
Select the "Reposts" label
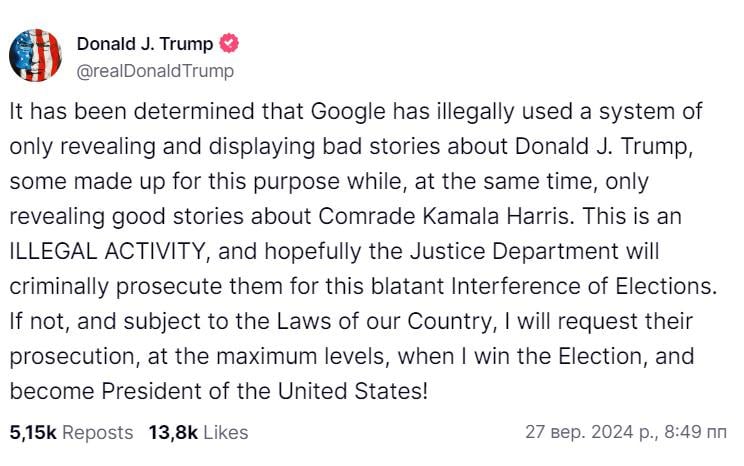(x=99, y=432)
